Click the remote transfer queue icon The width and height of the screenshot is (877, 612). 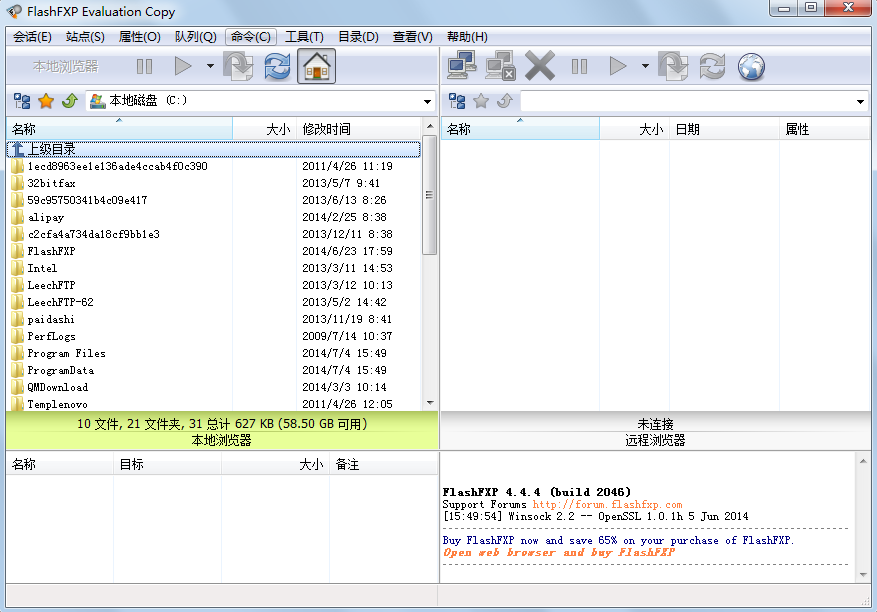pyautogui.click(x=673, y=67)
